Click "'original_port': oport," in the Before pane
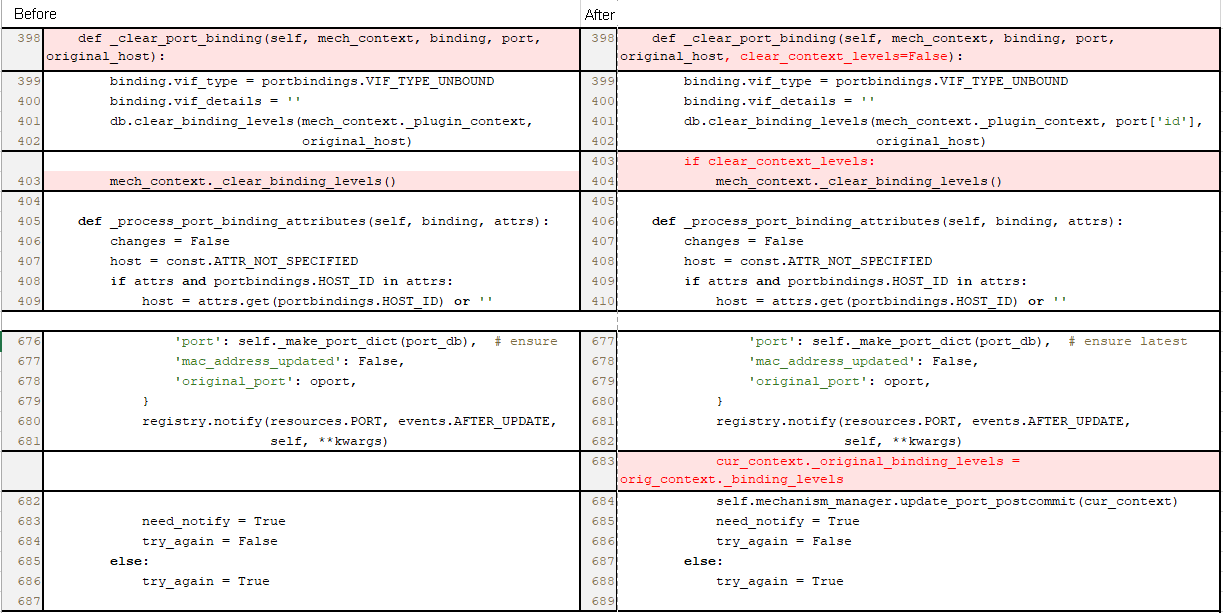The image size is (1223, 613). point(266,381)
